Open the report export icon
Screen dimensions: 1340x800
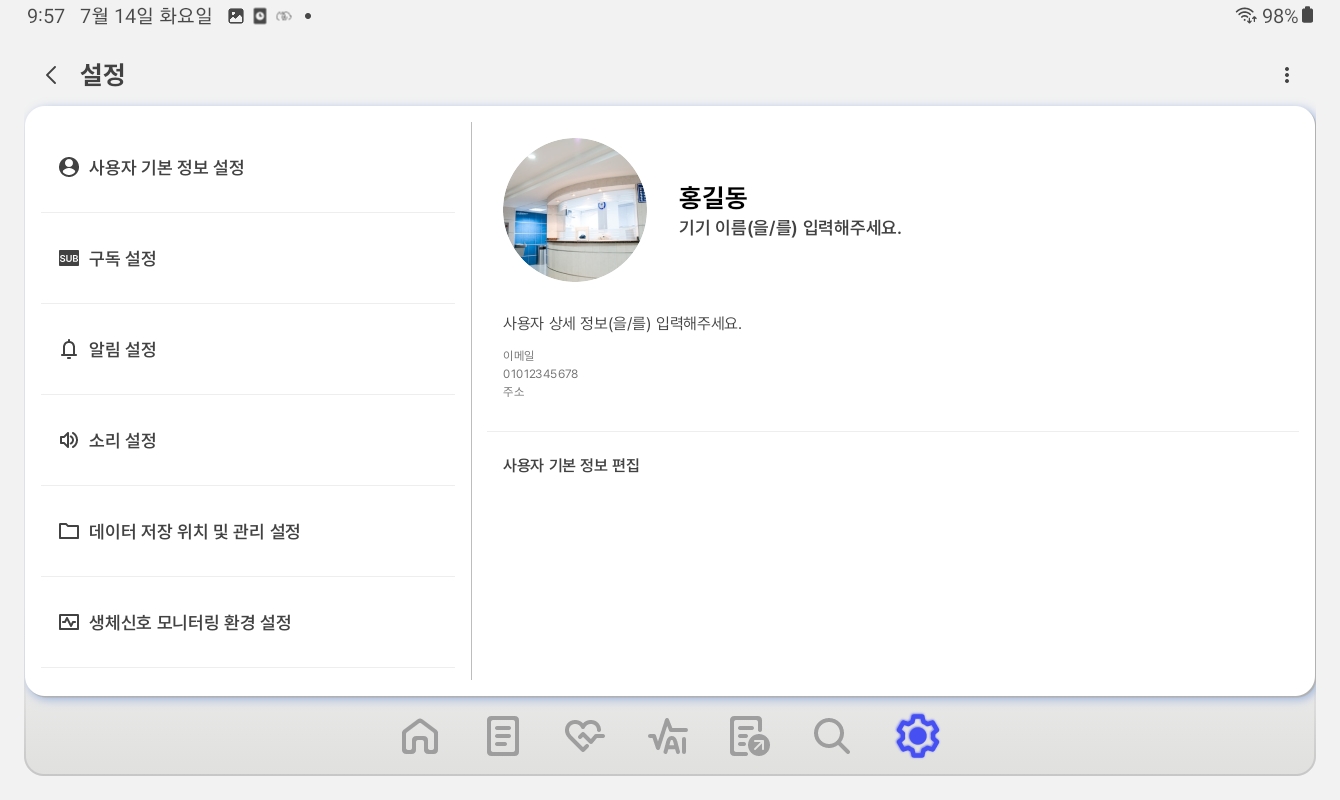pos(750,737)
